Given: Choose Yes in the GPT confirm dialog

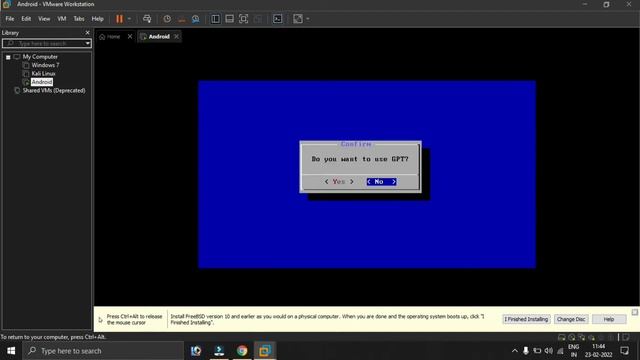Looking at the screenshot, I should pos(339,182).
